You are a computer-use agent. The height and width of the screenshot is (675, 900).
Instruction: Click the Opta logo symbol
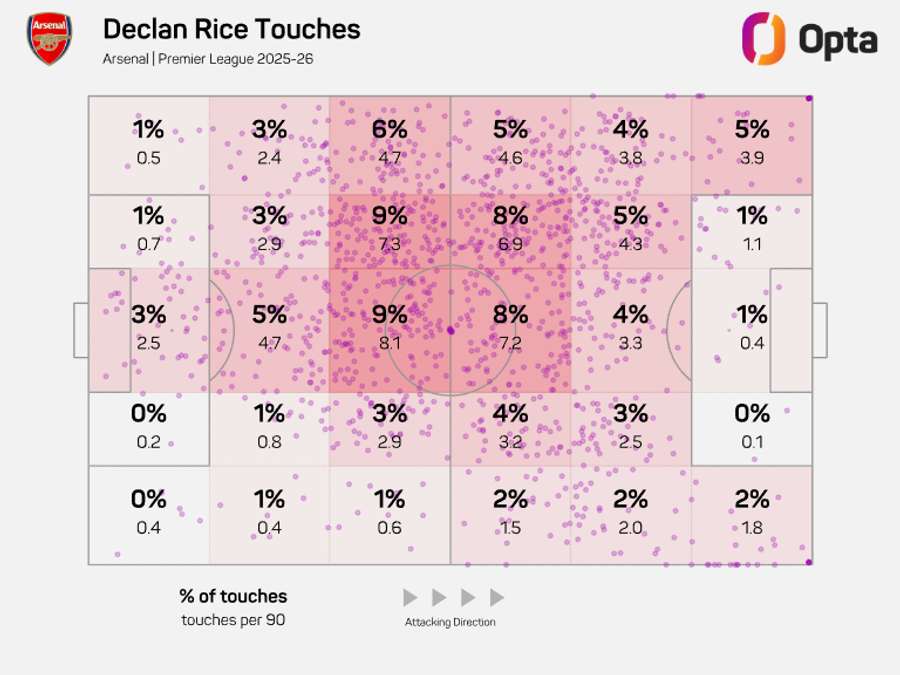click(763, 39)
